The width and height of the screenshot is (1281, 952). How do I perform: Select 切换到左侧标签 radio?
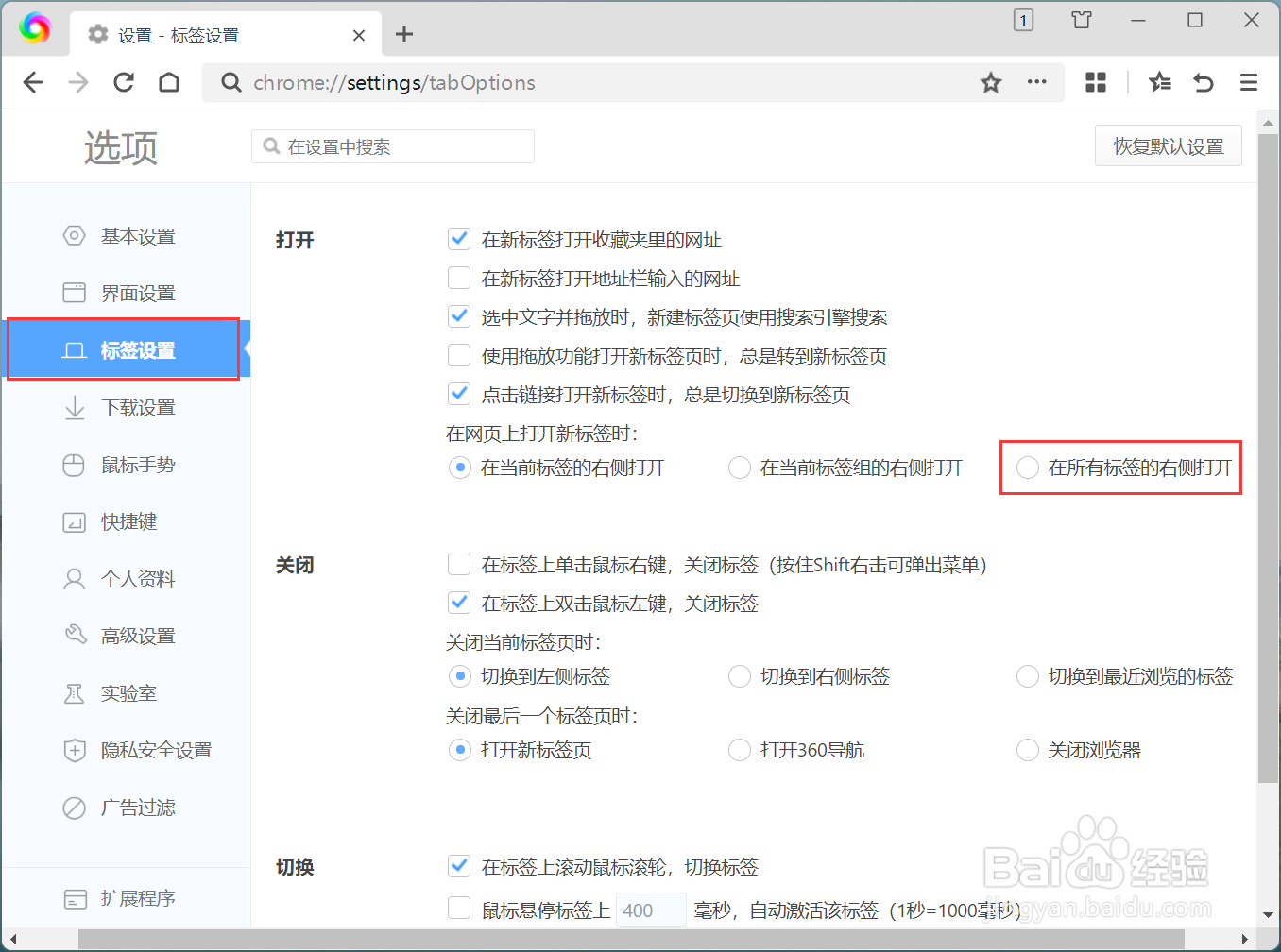(459, 676)
